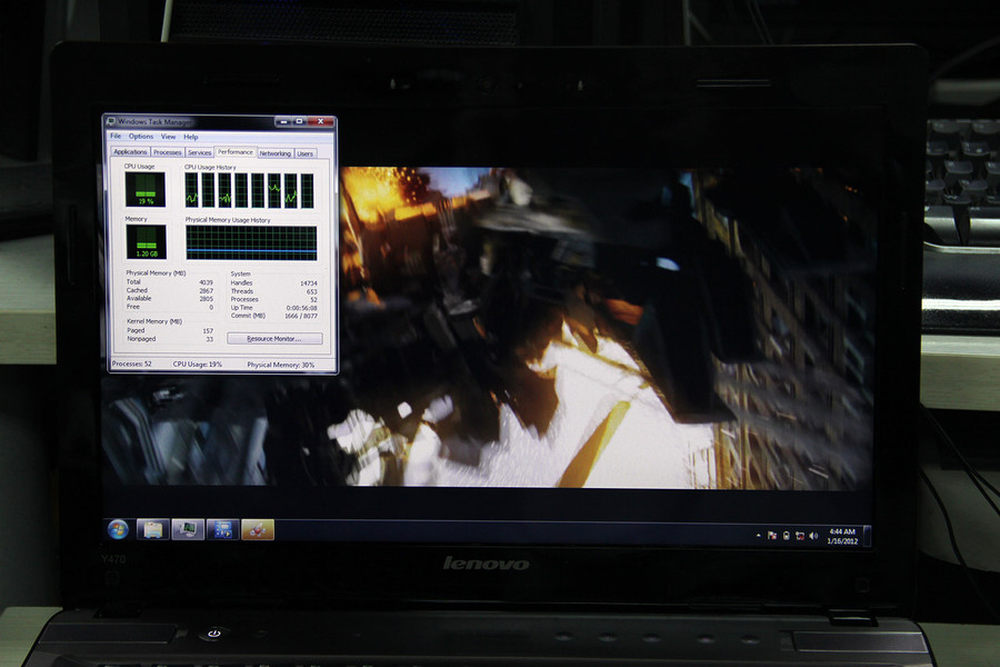1000x667 pixels.
Task: Click the Physical Memory Usage History graph
Action: pyautogui.click(x=251, y=243)
